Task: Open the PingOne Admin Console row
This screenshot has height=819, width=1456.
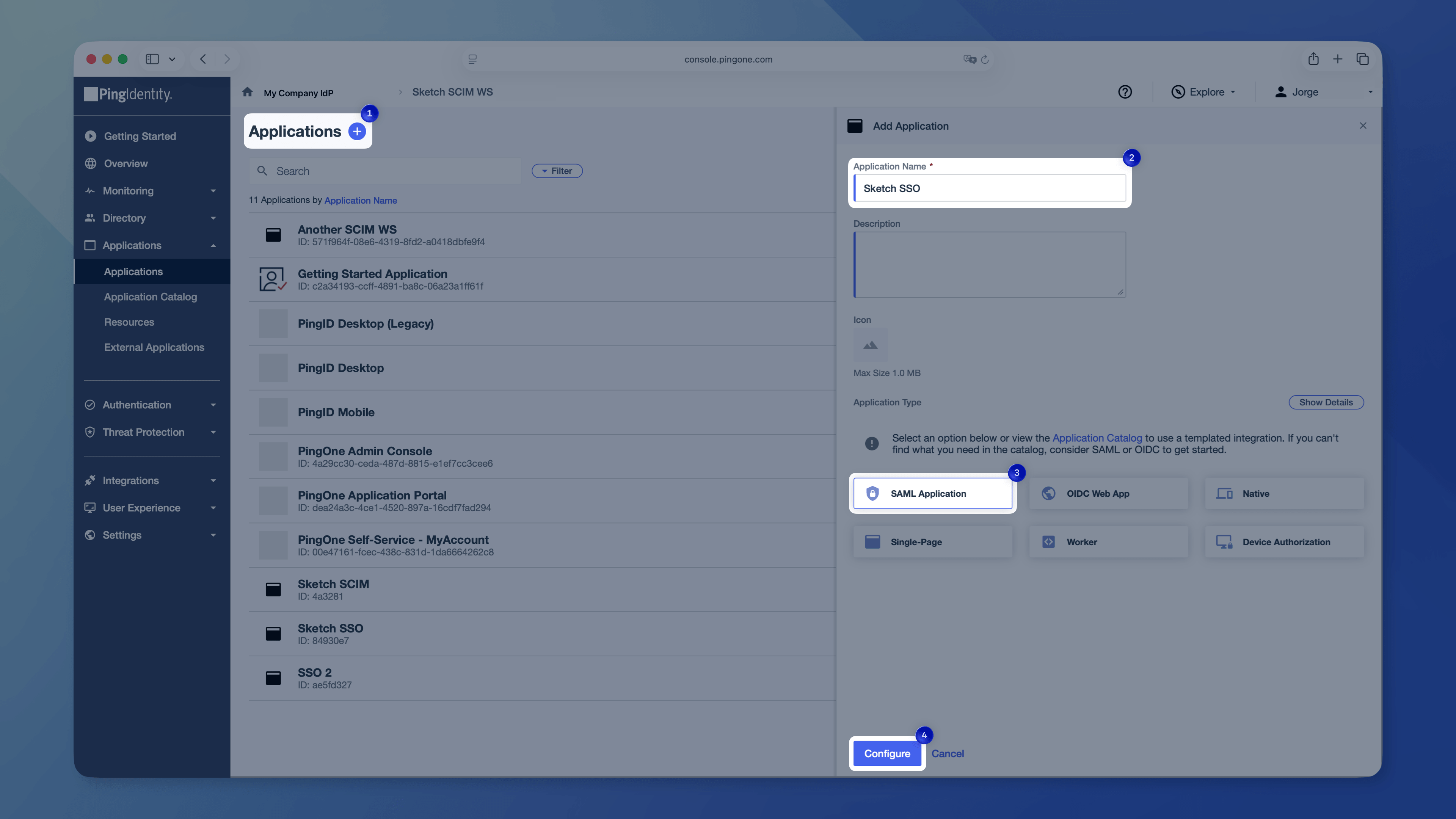Action: (x=541, y=456)
